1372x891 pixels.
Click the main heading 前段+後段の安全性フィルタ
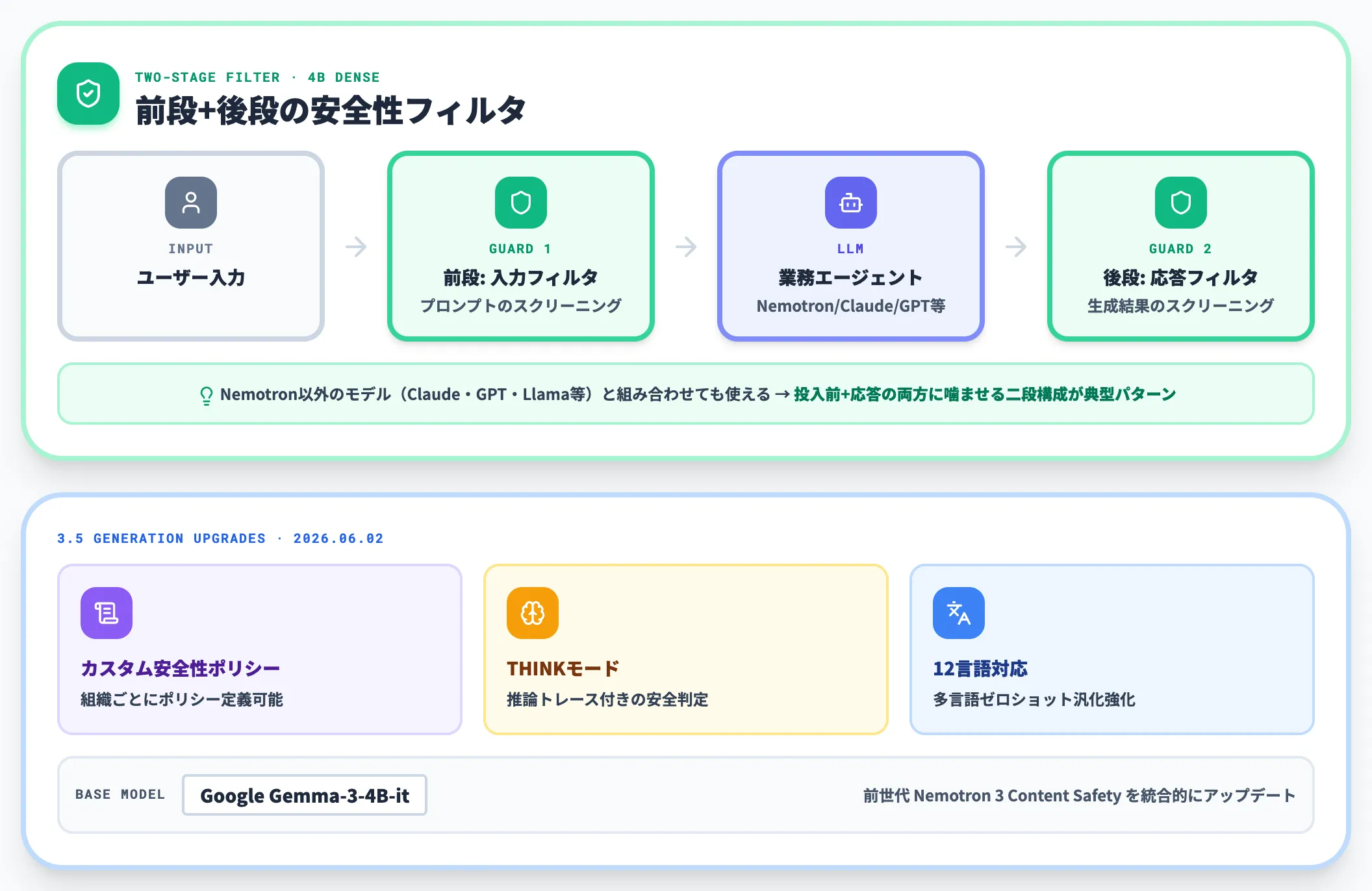tap(331, 110)
